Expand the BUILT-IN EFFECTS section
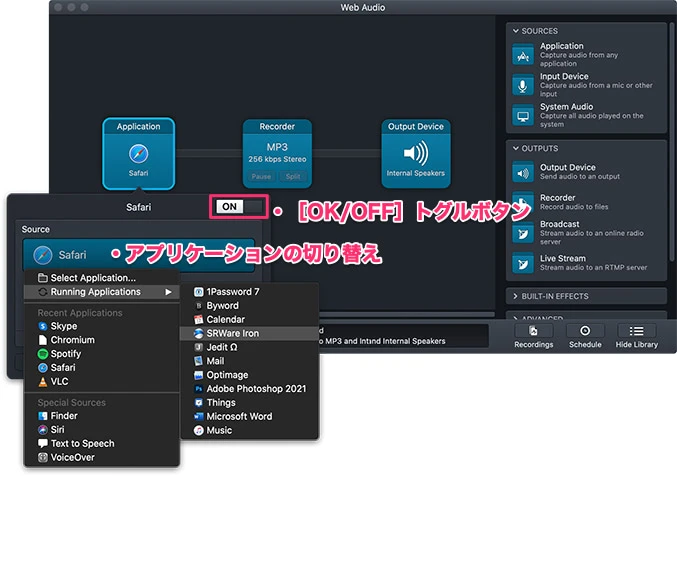The width and height of the screenshot is (677, 576). 551,296
